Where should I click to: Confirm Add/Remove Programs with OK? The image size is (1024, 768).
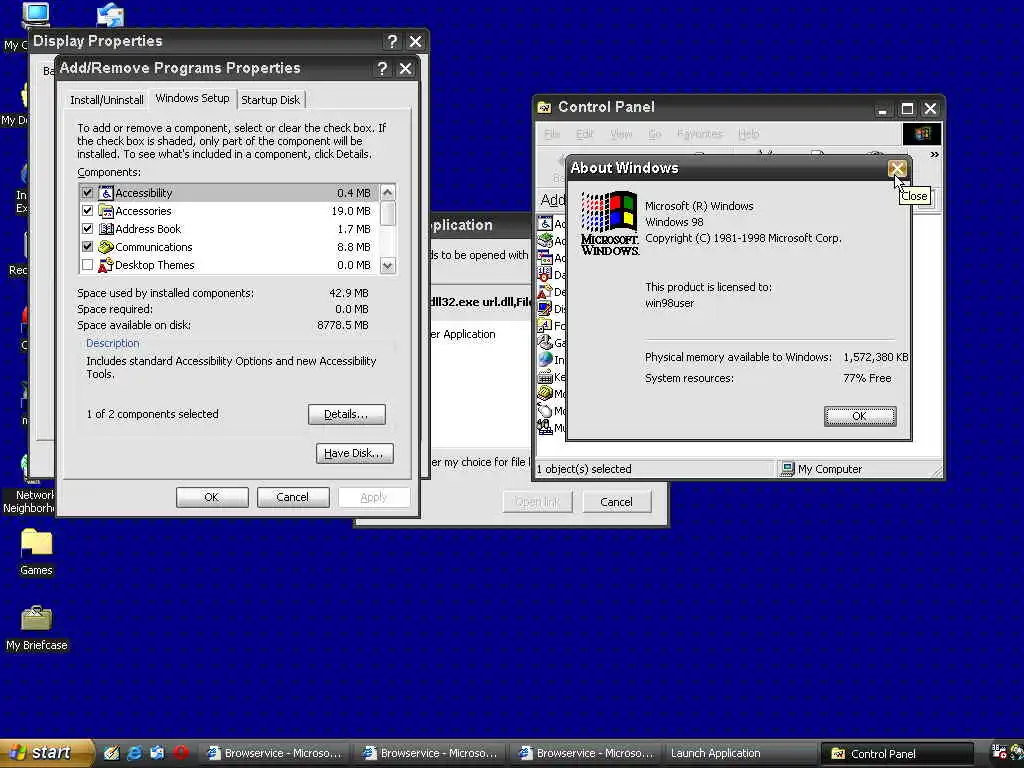pyautogui.click(x=212, y=497)
